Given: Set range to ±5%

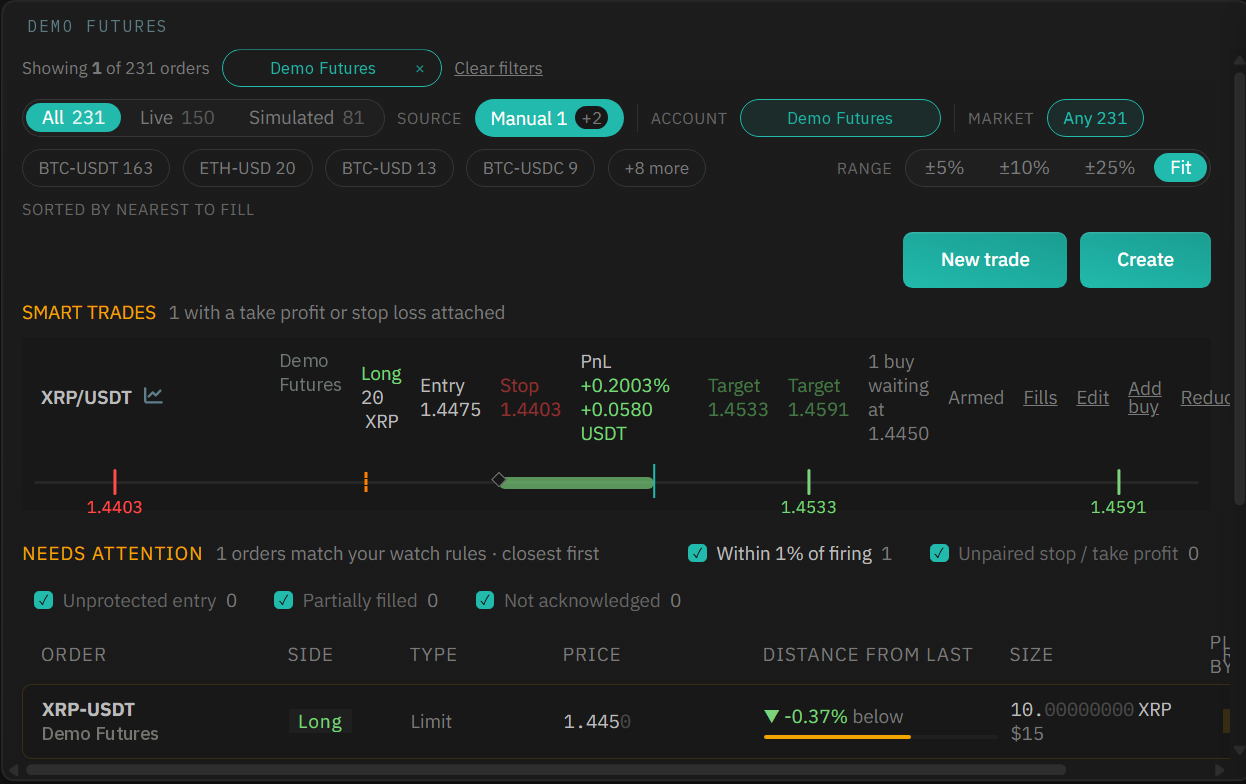Looking at the screenshot, I should pos(944,168).
